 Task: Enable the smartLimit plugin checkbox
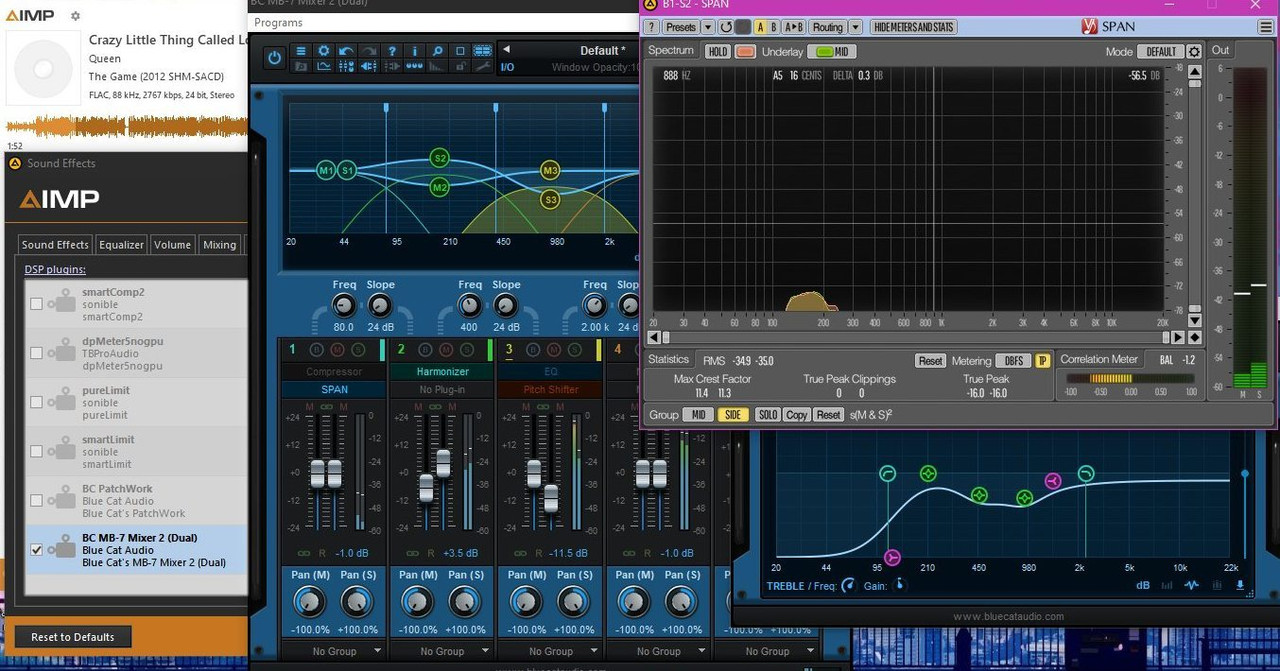[x=37, y=451]
